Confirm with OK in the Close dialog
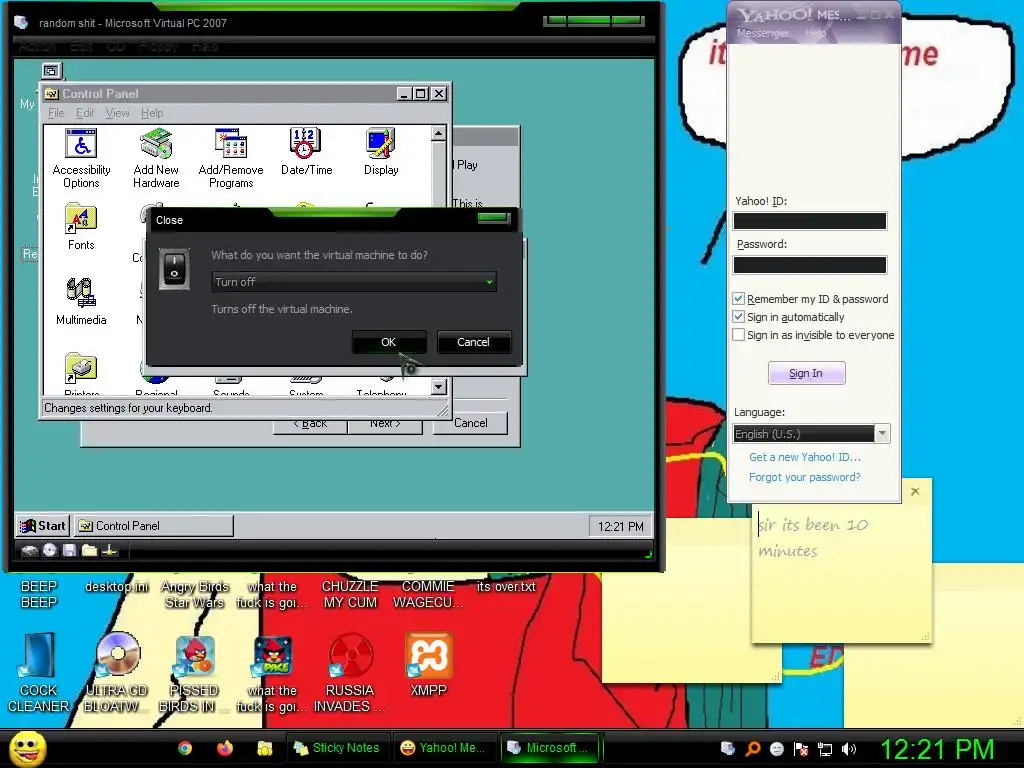Image resolution: width=1024 pixels, height=768 pixels. (x=389, y=342)
